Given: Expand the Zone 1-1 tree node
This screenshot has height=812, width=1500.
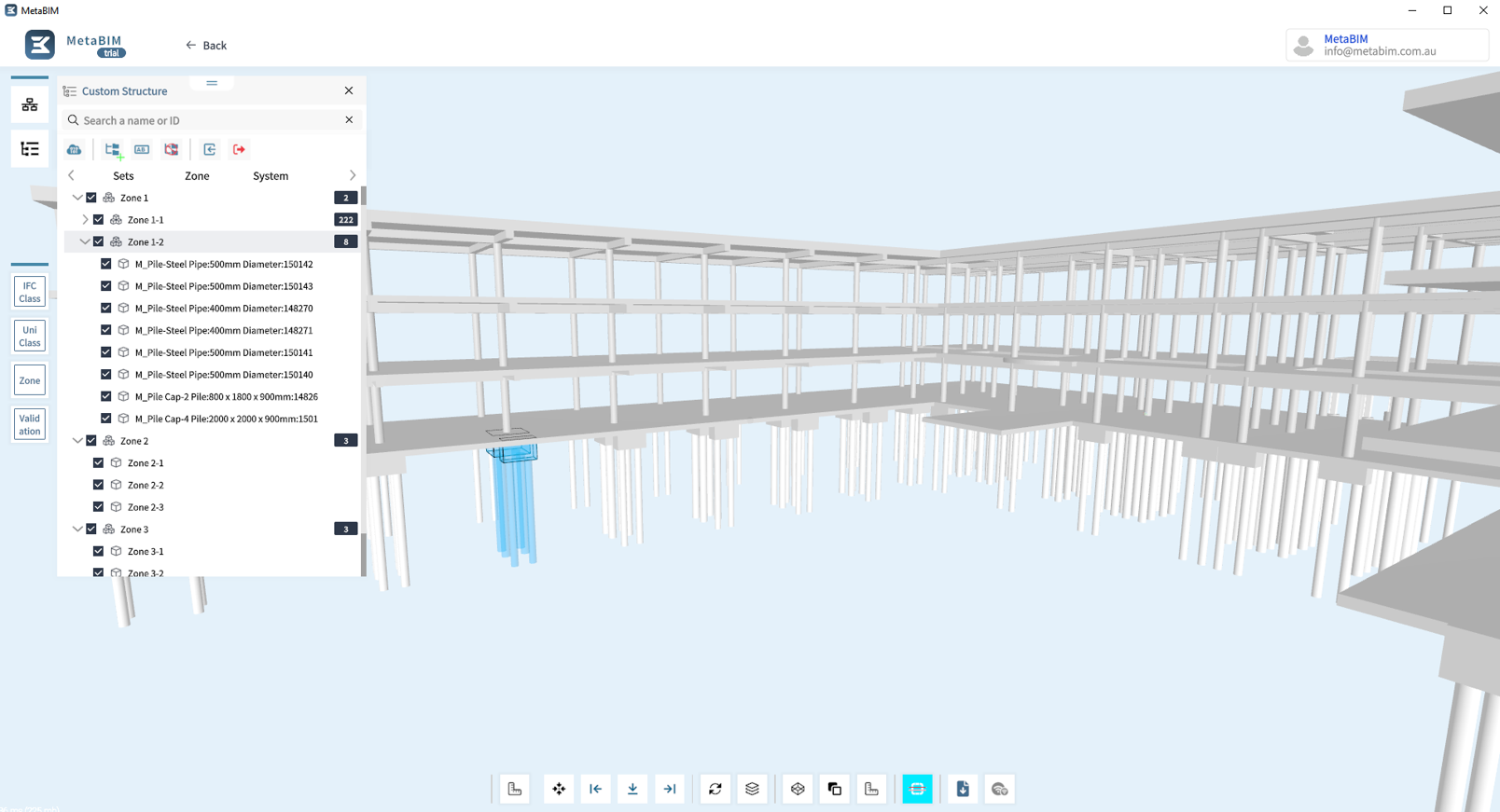Looking at the screenshot, I should (85, 220).
